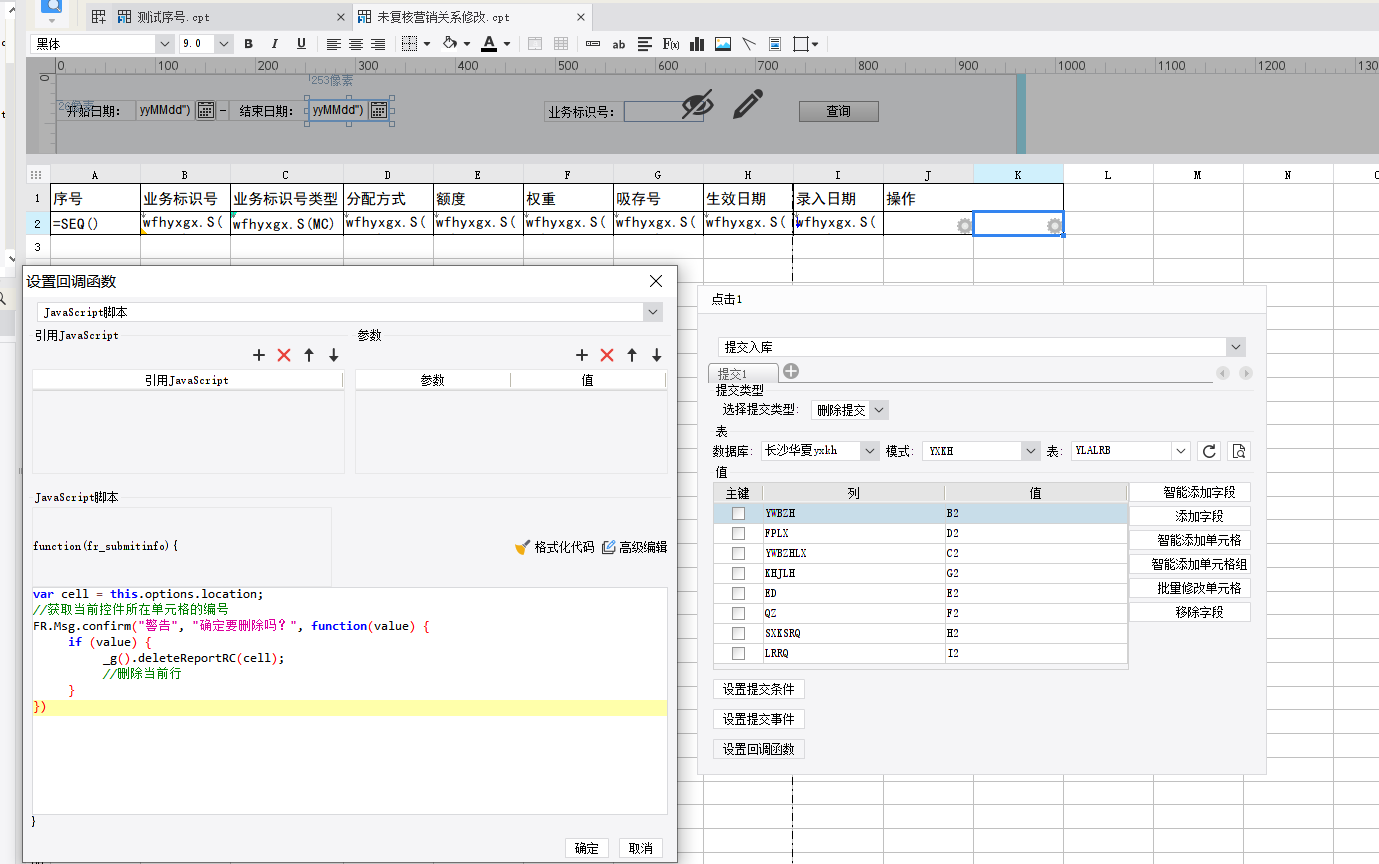Apply cell border style icon

(x=410, y=44)
